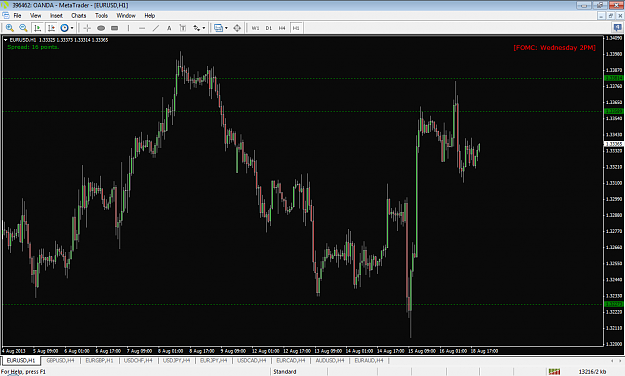Viewport: 625px width, 376px height.
Task: Switch to the EURUSD,H1 chart tab
Action: click(21, 360)
